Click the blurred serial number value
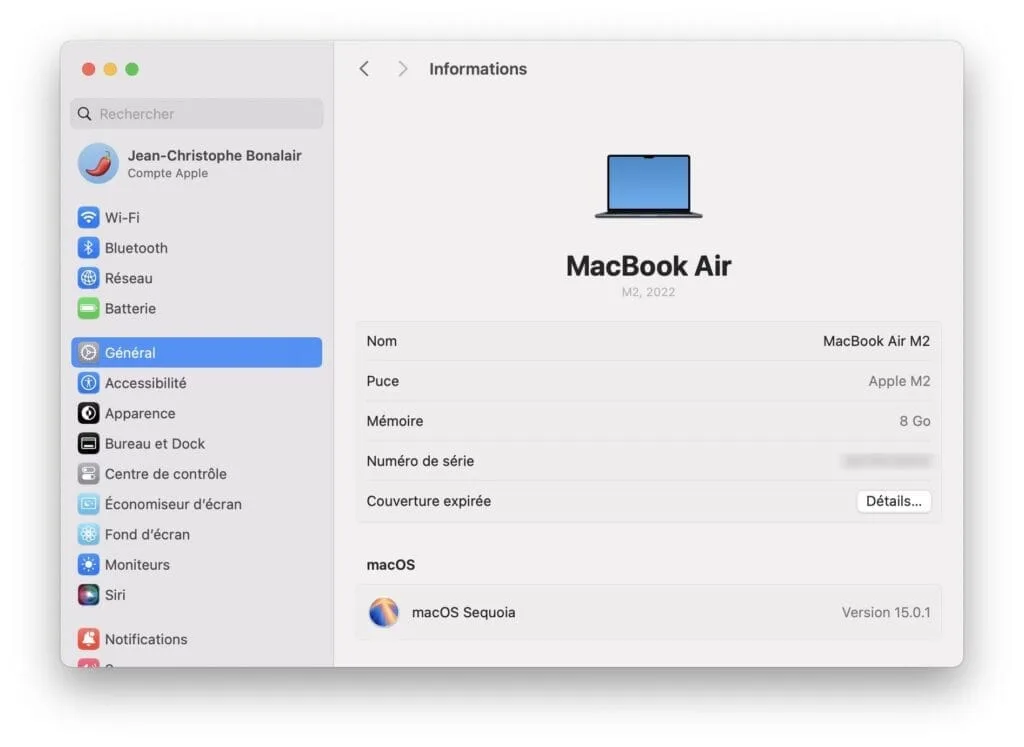The width and height of the screenshot is (1024, 747). coord(888,461)
